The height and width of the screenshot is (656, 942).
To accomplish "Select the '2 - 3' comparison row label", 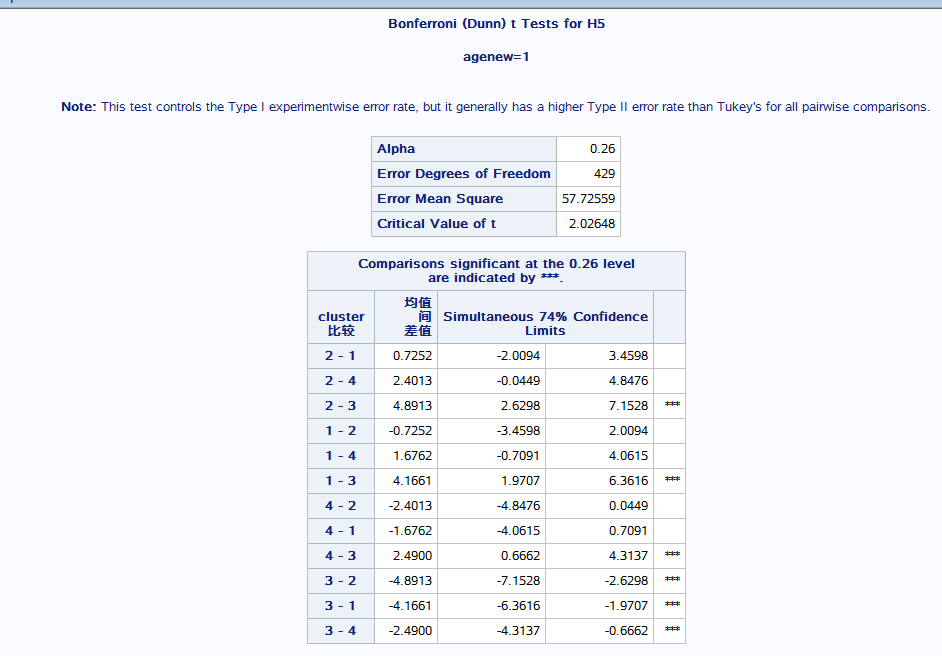I will tap(341, 406).
